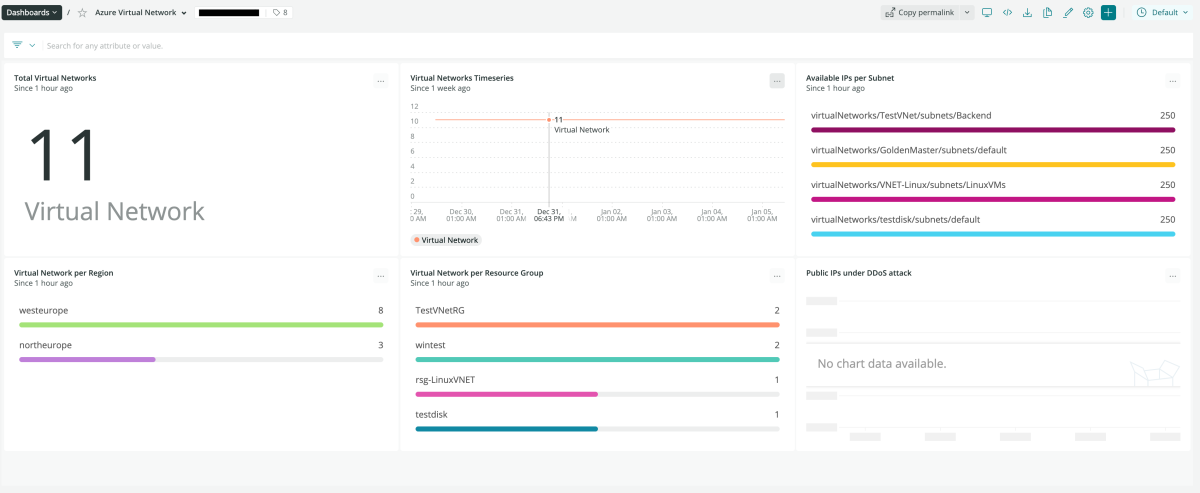Viewport: 1200px width, 493px height.
Task: Open Virtual Networks Timeseries widget menu
Action: coord(777,81)
